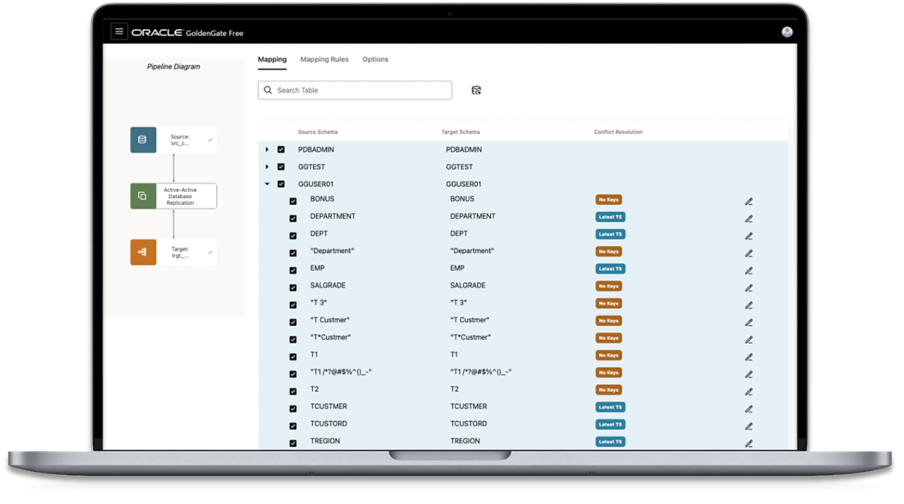The height and width of the screenshot is (504, 904).
Task: Select the Target node icon
Action: click(143, 252)
